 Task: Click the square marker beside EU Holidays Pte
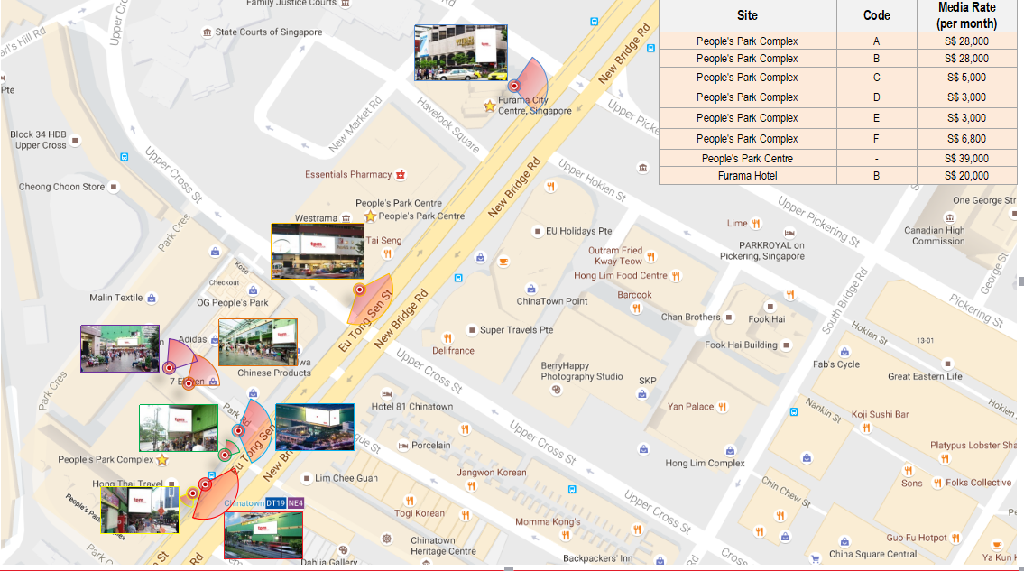pos(537,231)
